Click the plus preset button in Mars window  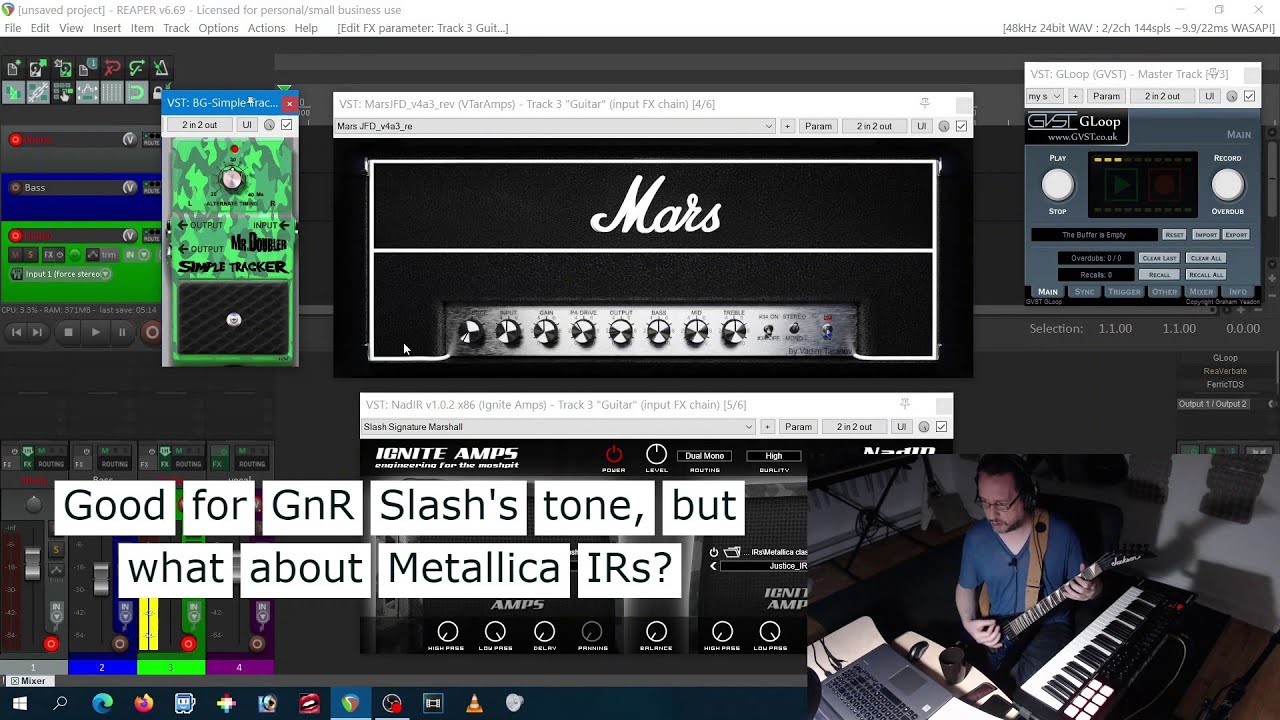click(x=788, y=126)
